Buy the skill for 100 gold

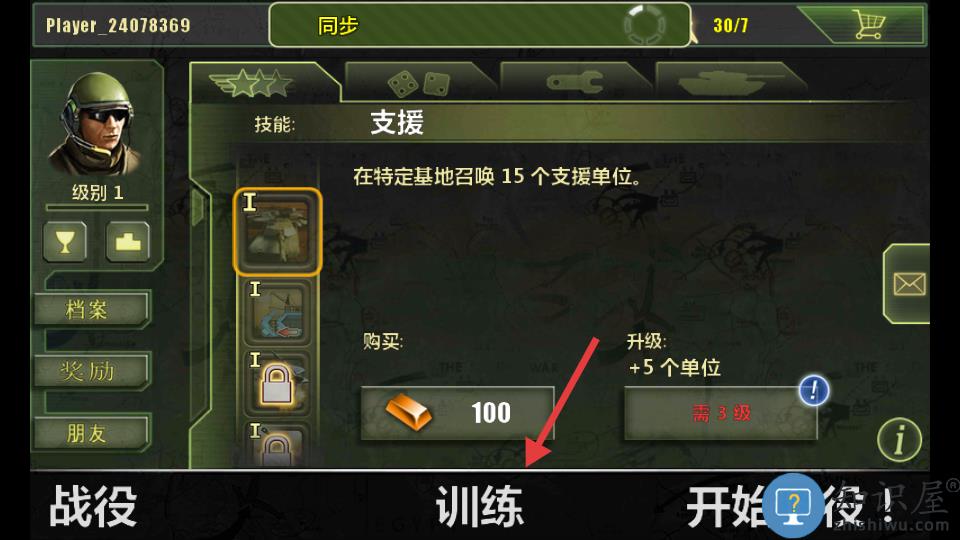click(x=457, y=413)
